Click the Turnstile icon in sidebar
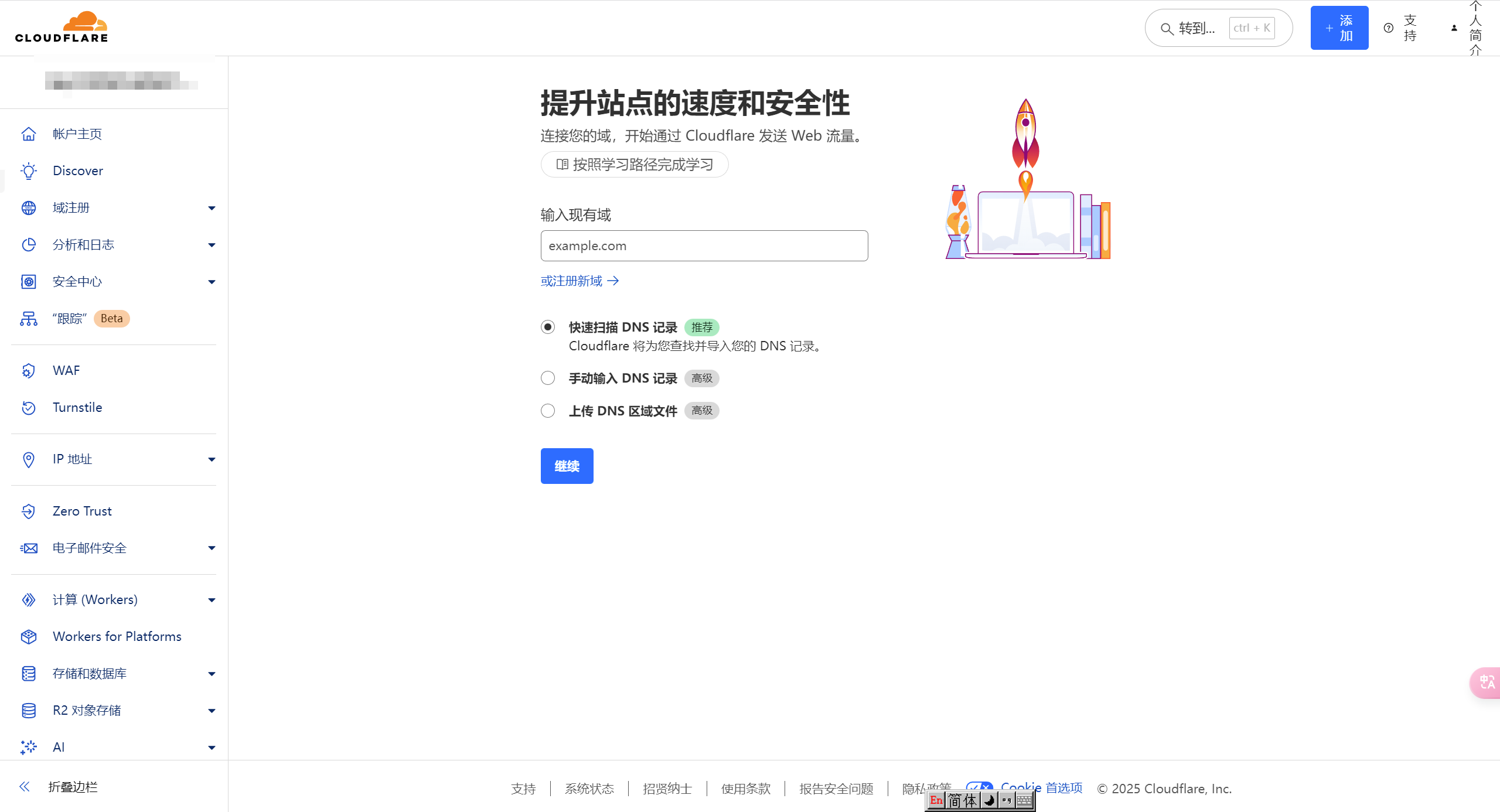Viewport: 1500px width, 812px height. tap(28, 408)
